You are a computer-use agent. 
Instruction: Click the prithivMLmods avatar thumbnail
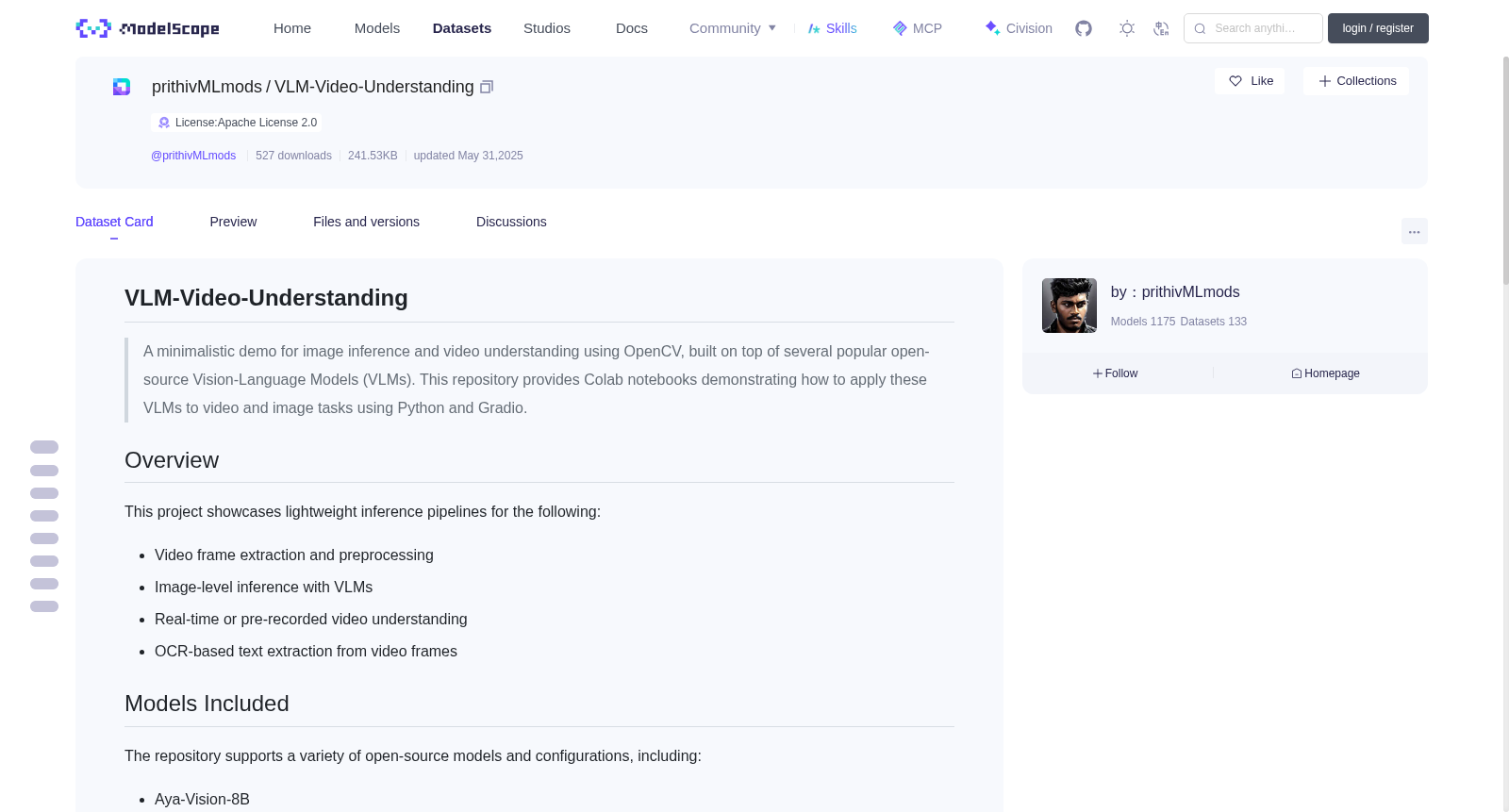[x=1070, y=306]
